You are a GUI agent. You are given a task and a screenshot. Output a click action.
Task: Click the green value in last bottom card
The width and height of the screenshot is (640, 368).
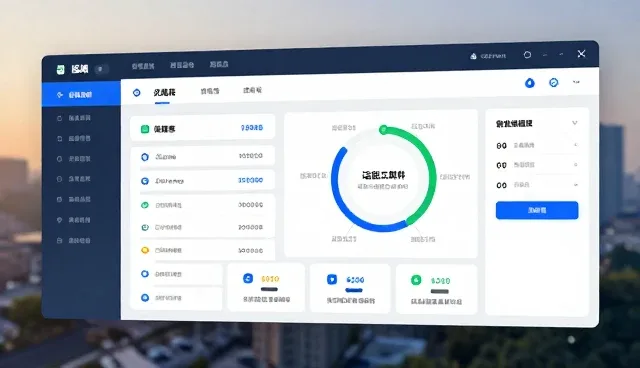(x=440, y=281)
